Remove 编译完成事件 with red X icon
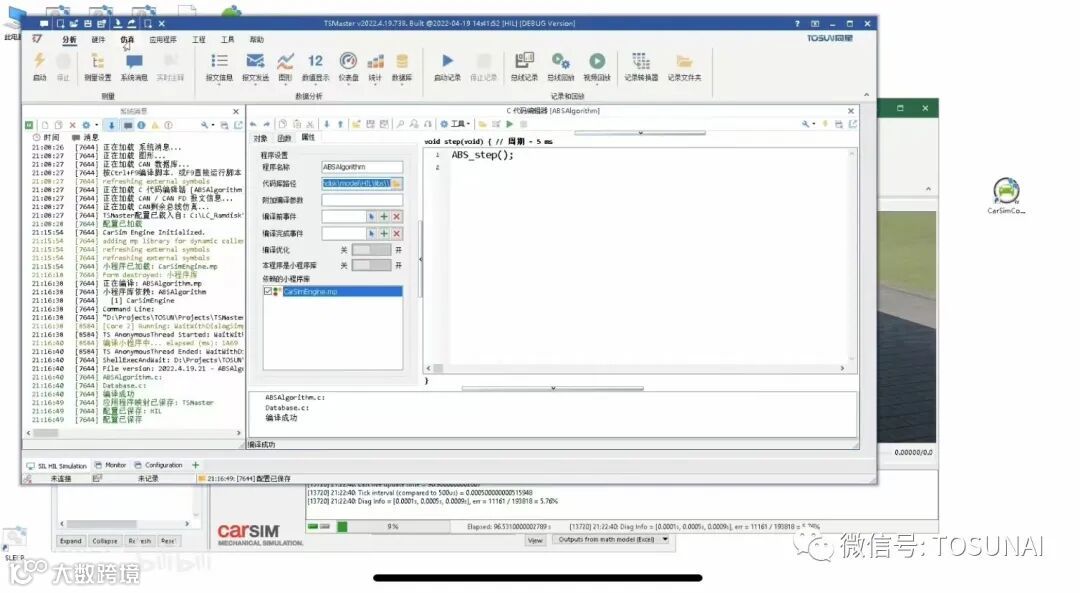Image resolution: width=1080 pixels, height=593 pixels. tap(397, 233)
